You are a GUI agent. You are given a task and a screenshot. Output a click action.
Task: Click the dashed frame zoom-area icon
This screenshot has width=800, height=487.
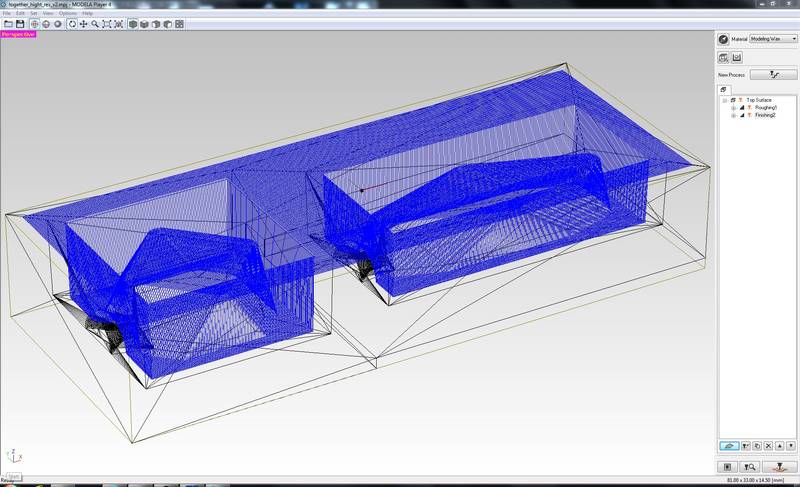point(118,24)
